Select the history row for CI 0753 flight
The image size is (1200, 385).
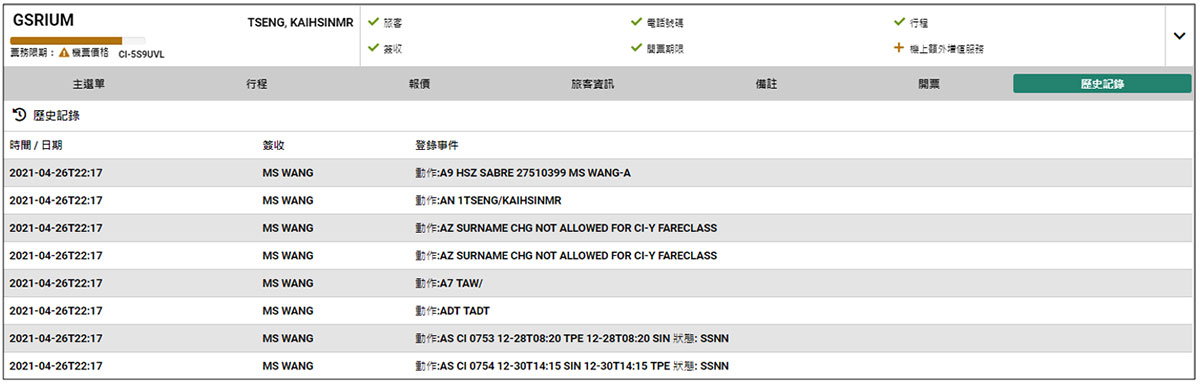[x=600, y=338]
